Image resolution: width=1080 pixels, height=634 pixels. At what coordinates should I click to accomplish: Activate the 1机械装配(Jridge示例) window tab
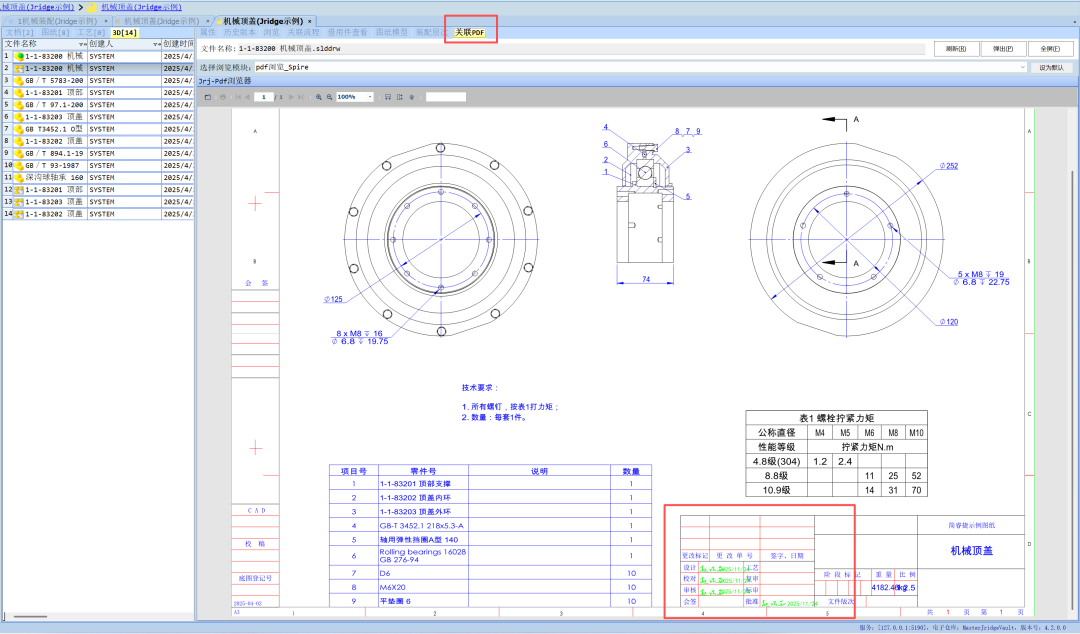(x=57, y=21)
